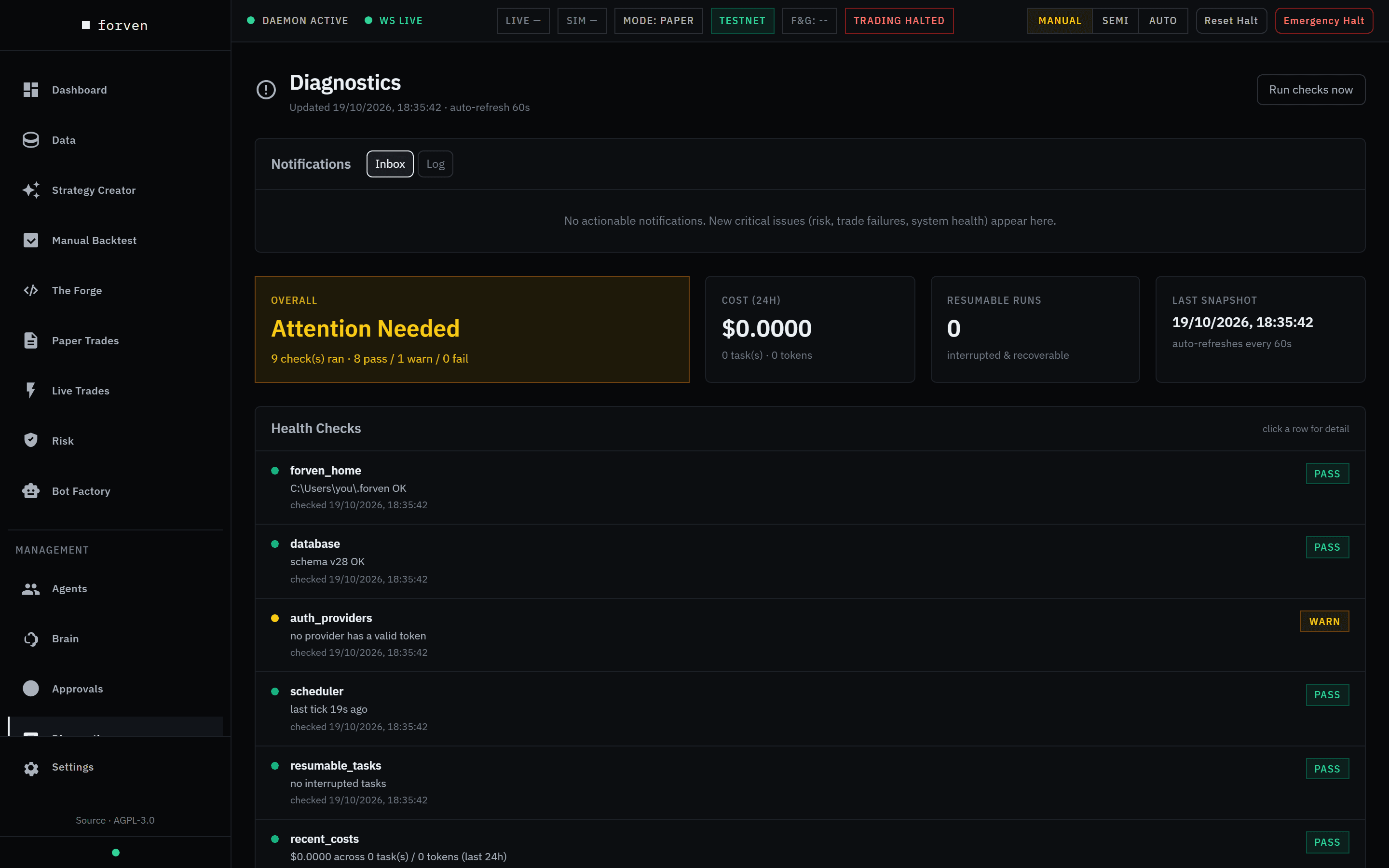The width and height of the screenshot is (1389, 868).
Task: Open the Paper Trades document icon
Action: coord(31,340)
